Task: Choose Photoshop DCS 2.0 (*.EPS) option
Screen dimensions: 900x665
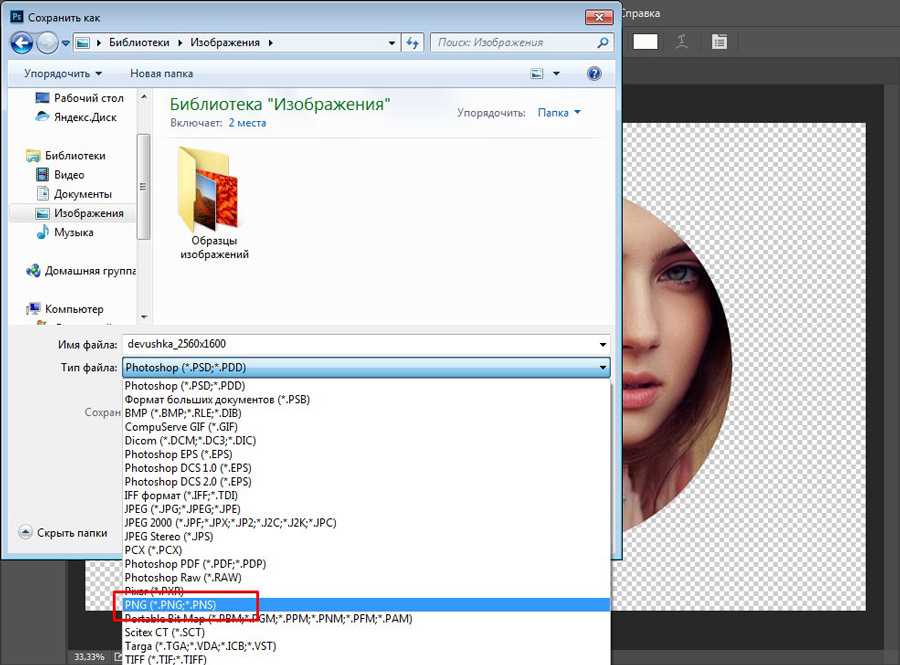Action: [366, 482]
